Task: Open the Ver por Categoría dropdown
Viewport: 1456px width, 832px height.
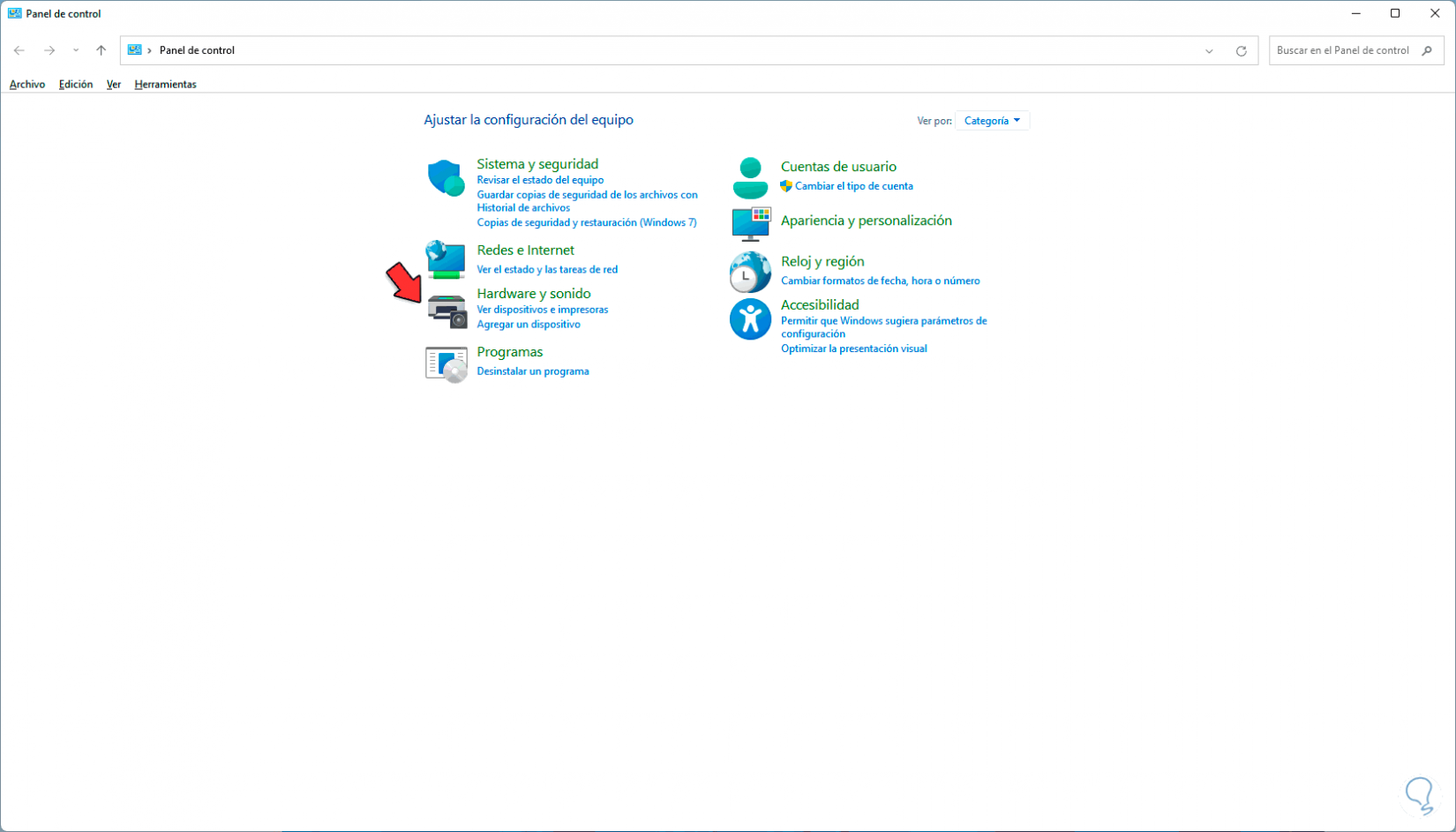Action: click(992, 121)
